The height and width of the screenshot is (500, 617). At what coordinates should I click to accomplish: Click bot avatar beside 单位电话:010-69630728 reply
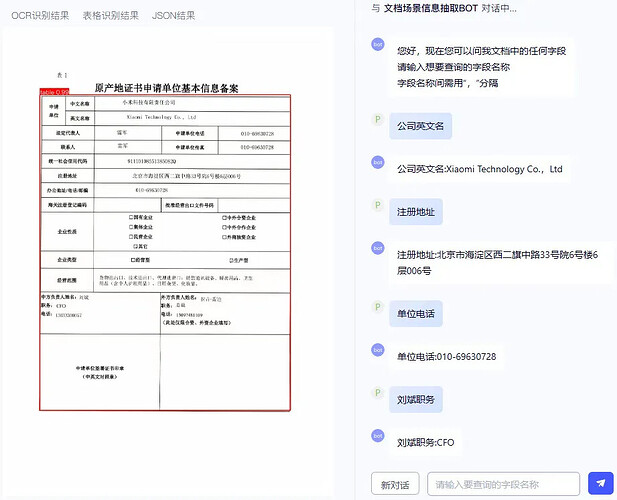pyautogui.click(x=378, y=350)
